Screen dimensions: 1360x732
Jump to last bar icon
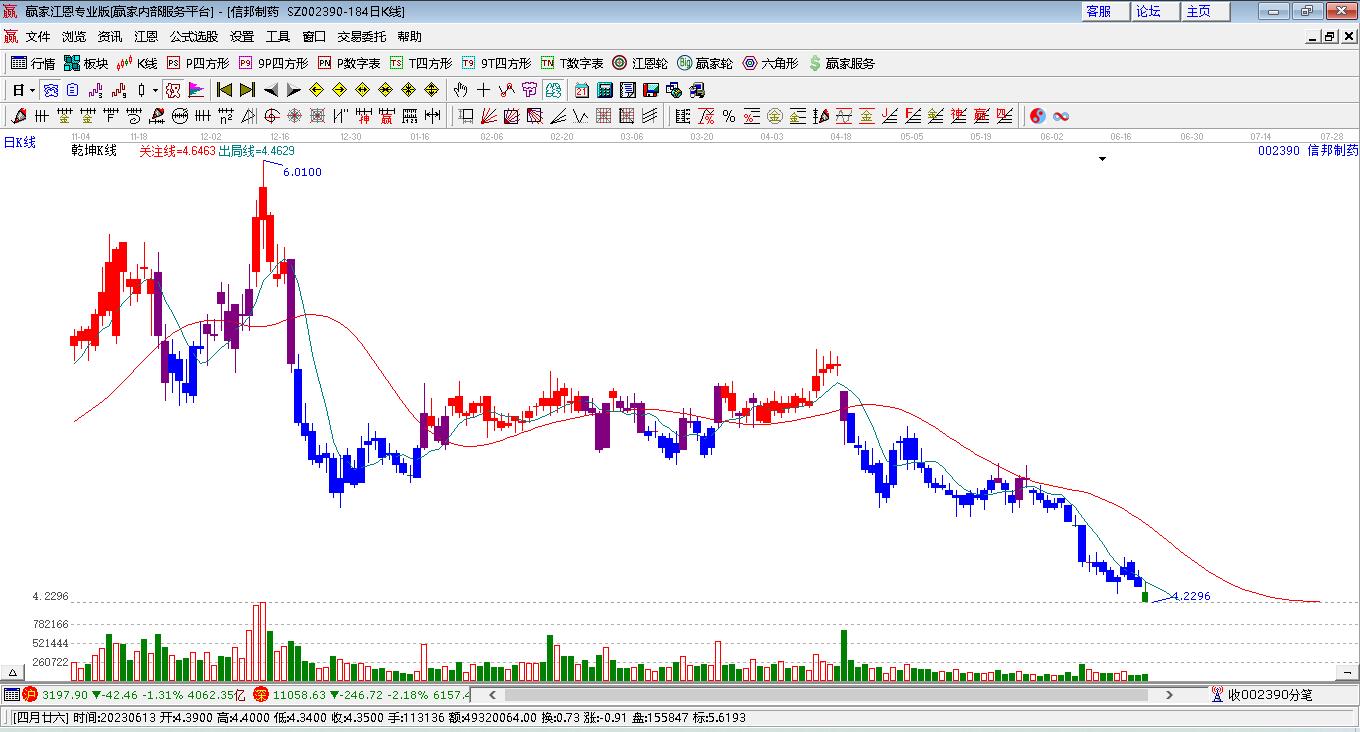click(247, 90)
